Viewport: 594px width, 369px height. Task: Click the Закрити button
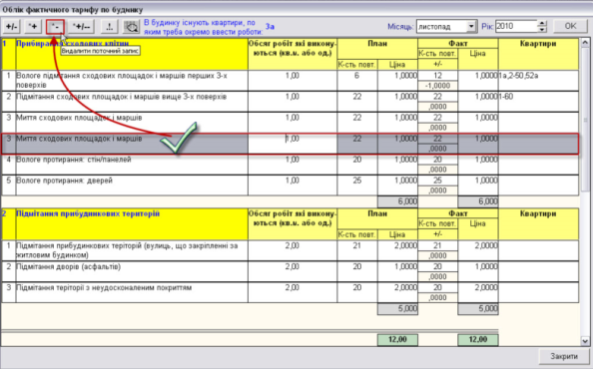(x=564, y=356)
